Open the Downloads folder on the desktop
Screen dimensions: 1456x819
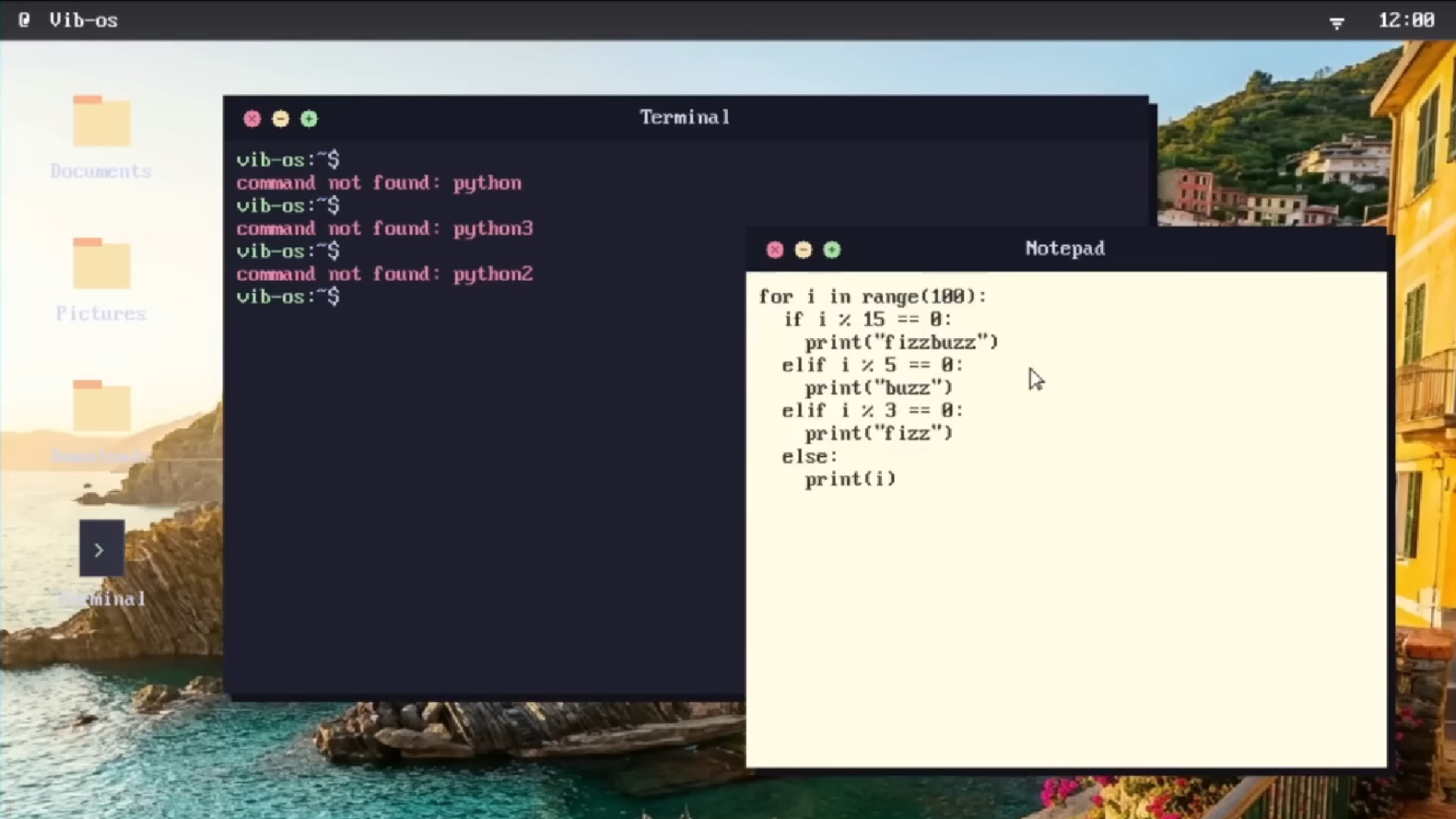point(101,407)
